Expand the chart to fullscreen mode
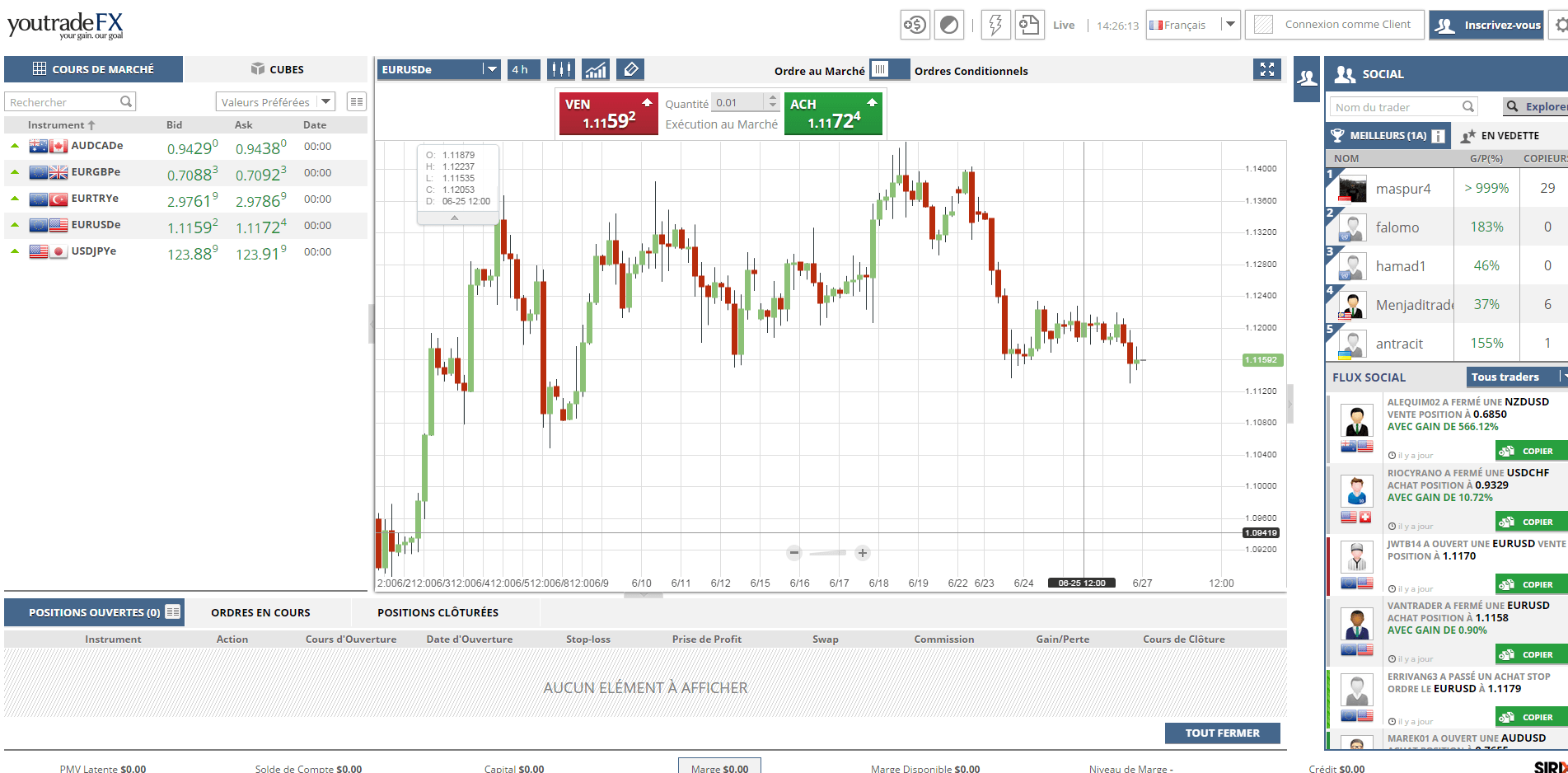 (x=1267, y=69)
